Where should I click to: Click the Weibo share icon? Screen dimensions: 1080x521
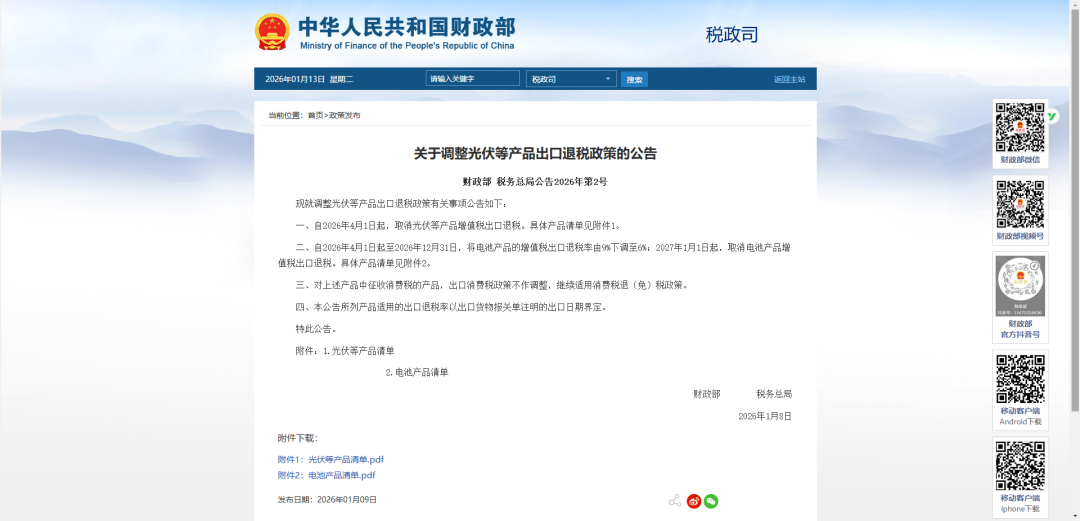693,501
